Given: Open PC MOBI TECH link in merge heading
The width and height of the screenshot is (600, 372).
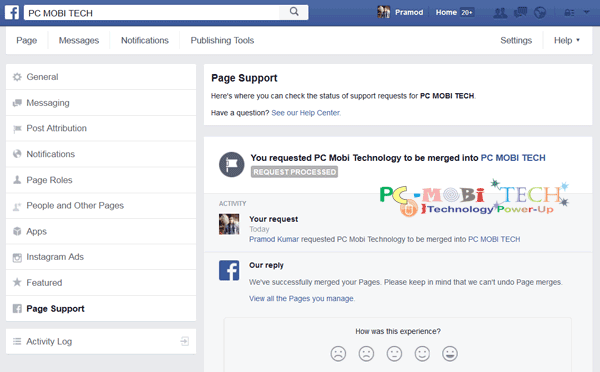Looking at the screenshot, I should (513, 158).
